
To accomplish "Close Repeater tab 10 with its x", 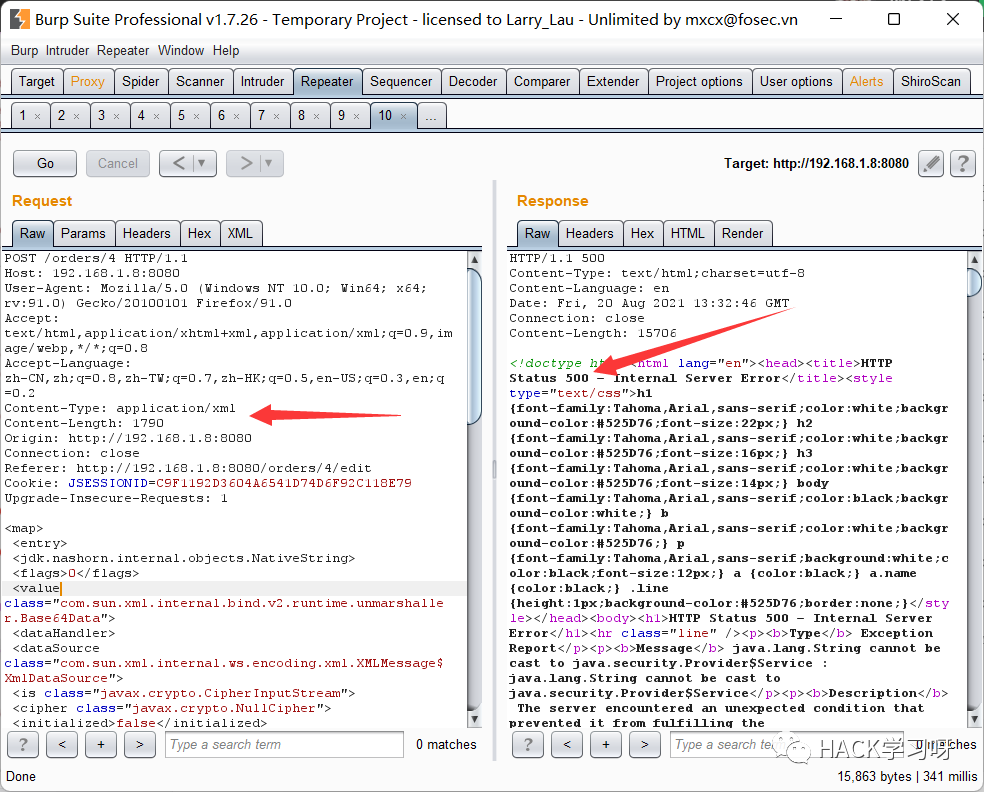I will [x=404, y=116].
